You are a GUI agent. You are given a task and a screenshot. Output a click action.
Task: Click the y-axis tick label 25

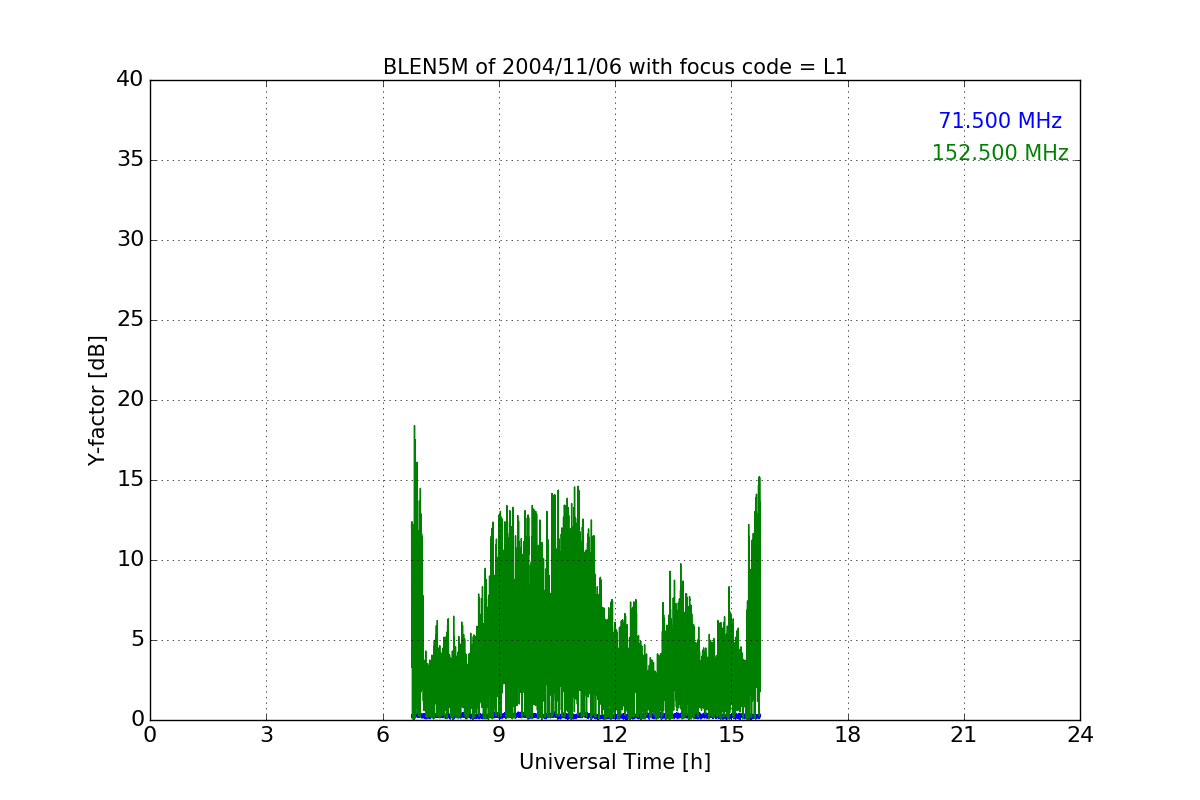(129, 320)
